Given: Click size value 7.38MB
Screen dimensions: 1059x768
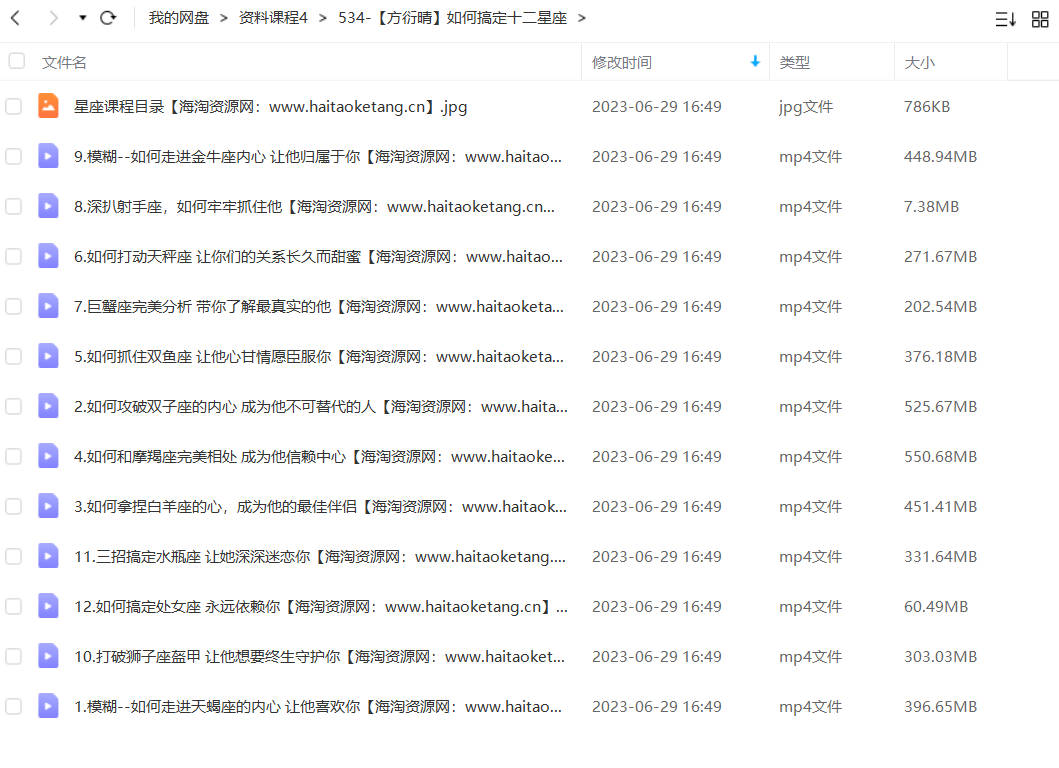Looking at the screenshot, I should (x=931, y=207).
